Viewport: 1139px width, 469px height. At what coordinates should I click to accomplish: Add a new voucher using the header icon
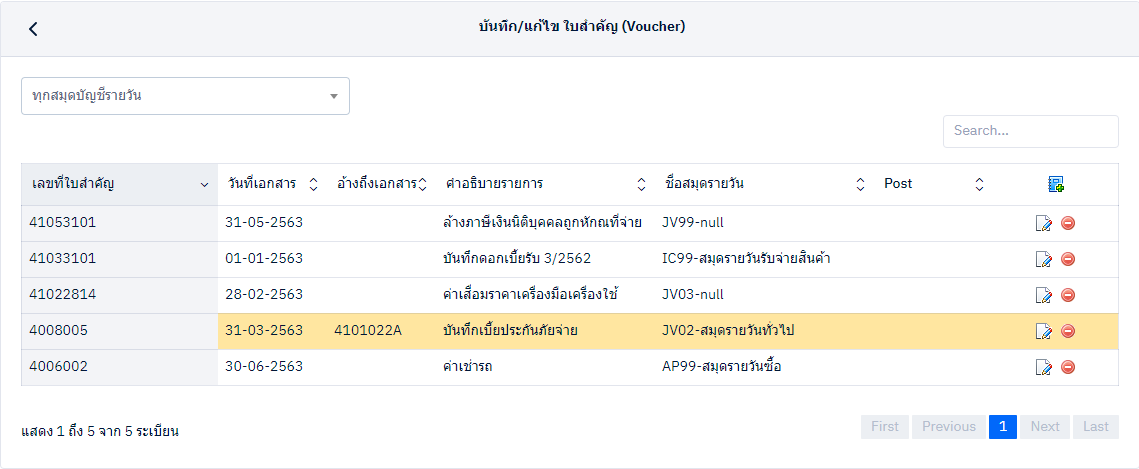[x=1056, y=184]
